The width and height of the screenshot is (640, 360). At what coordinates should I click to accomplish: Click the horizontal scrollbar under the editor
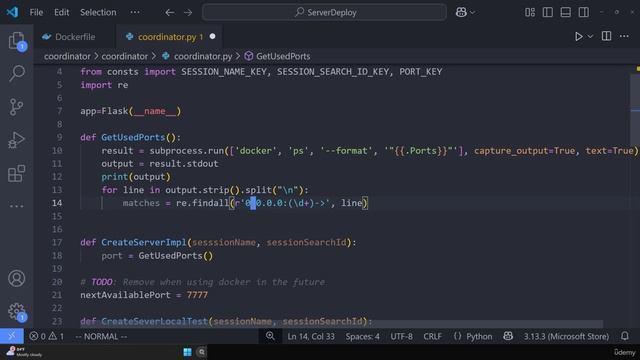341,324
